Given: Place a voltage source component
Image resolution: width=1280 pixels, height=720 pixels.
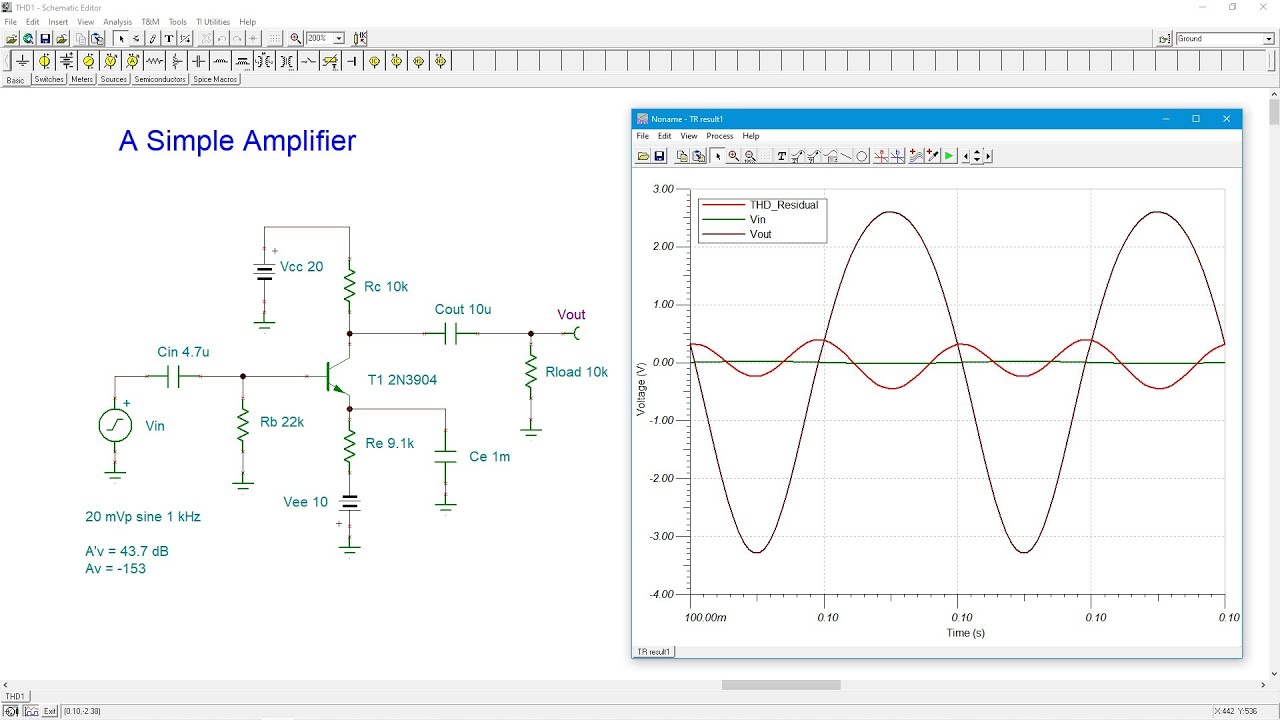Looking at the screenshot, I should click(44, 61).
